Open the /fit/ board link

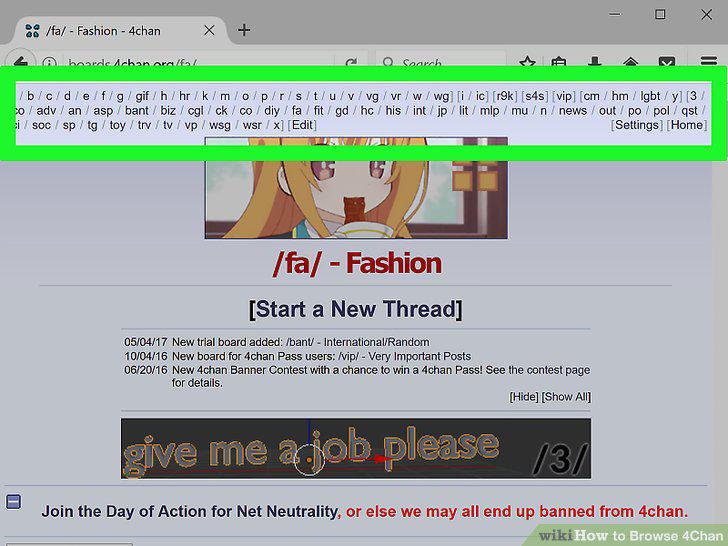pos(318,110)
